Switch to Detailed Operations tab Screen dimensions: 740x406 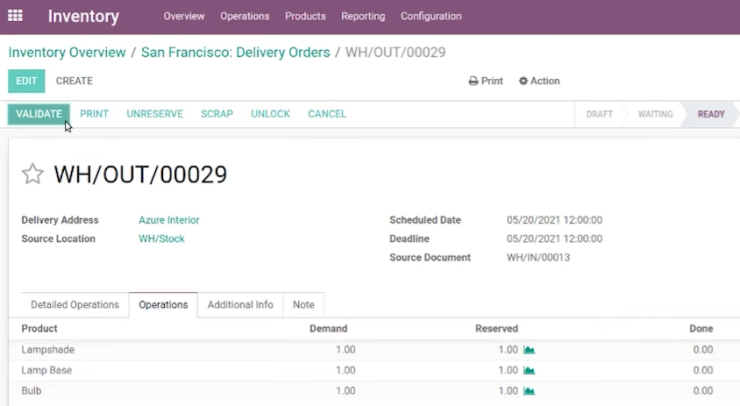pos(75,305)
